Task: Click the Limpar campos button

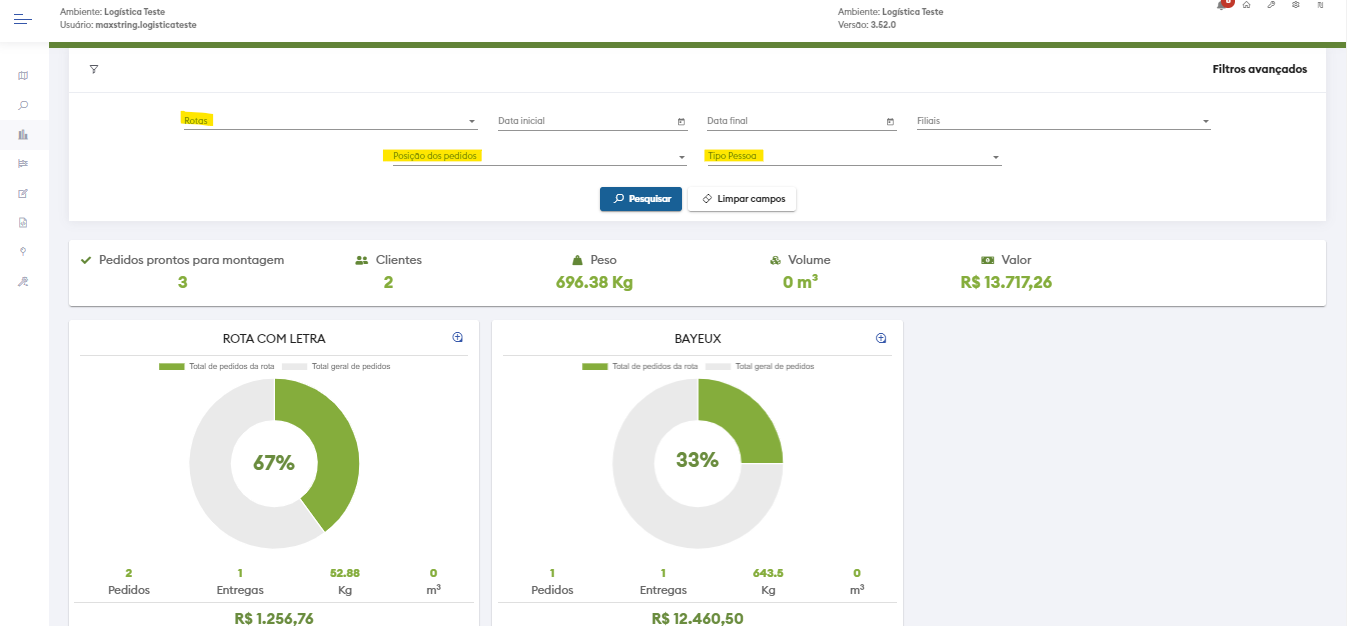Action: click(742, 199)
